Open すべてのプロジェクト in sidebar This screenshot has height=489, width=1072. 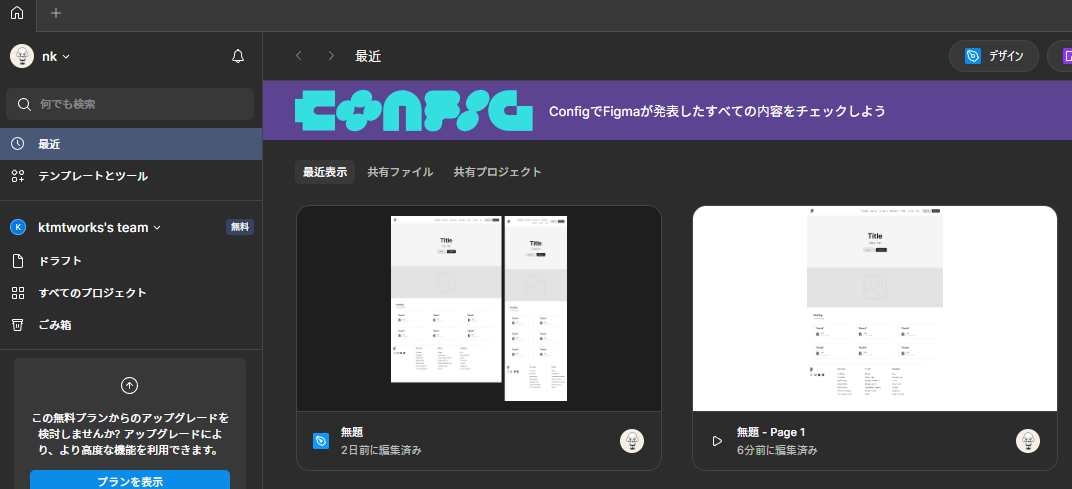click(131, 293)
